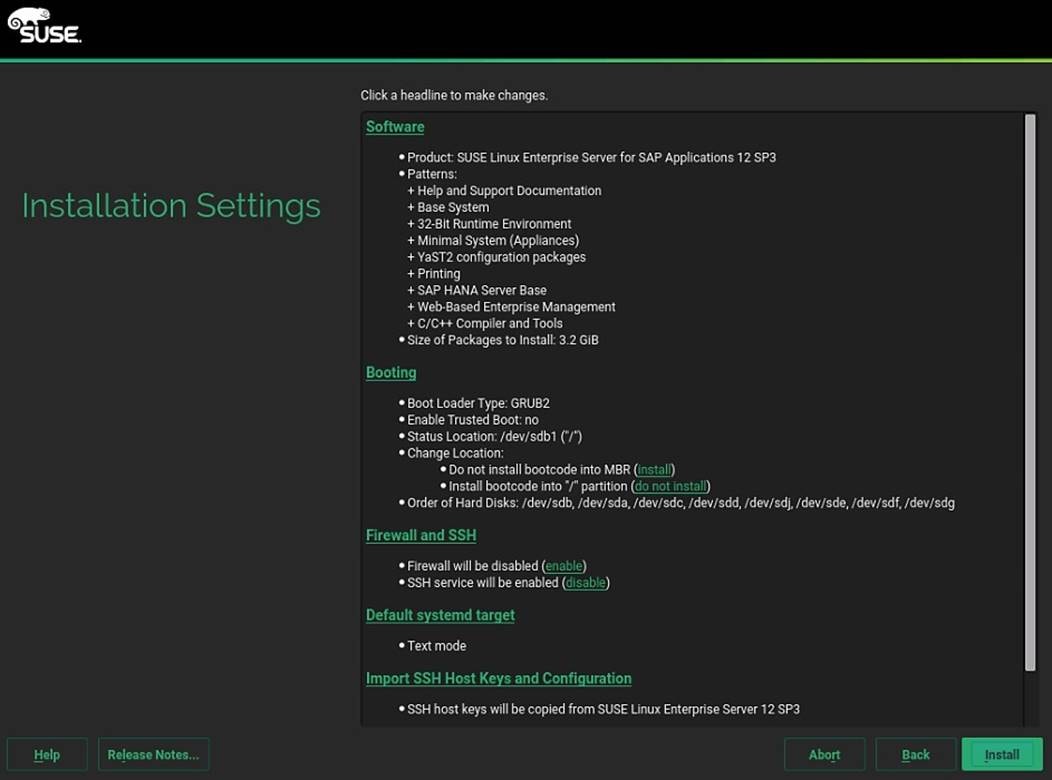The width and height of the screenshot is (1052, 780).
Task: Click 'Help and Support Documentation' pattern
Action: pyautogui.click(x=505, y=190)
